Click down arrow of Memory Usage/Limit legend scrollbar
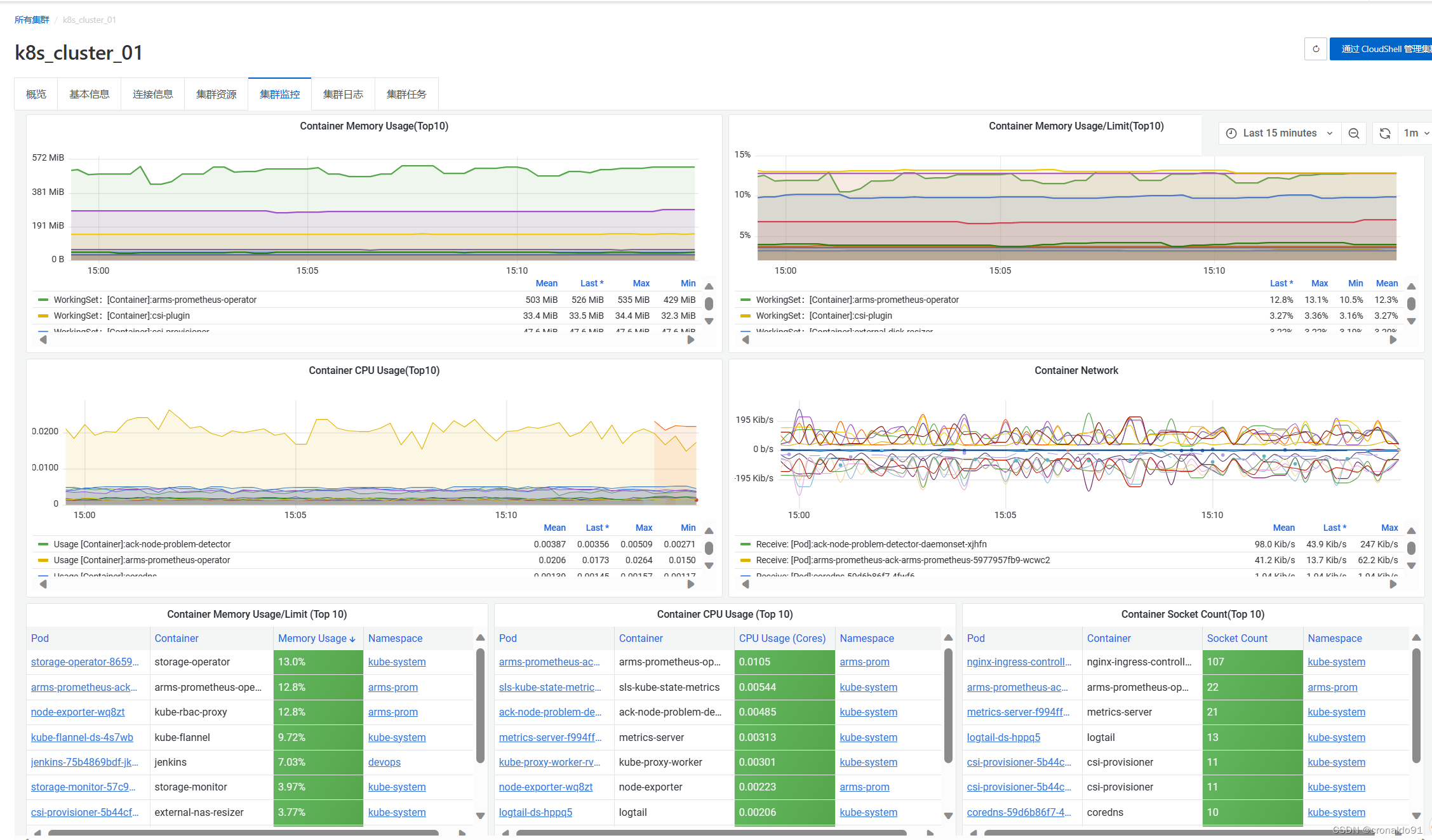Viewport: 1432px width, 840px height. [x=1412, y=321]
